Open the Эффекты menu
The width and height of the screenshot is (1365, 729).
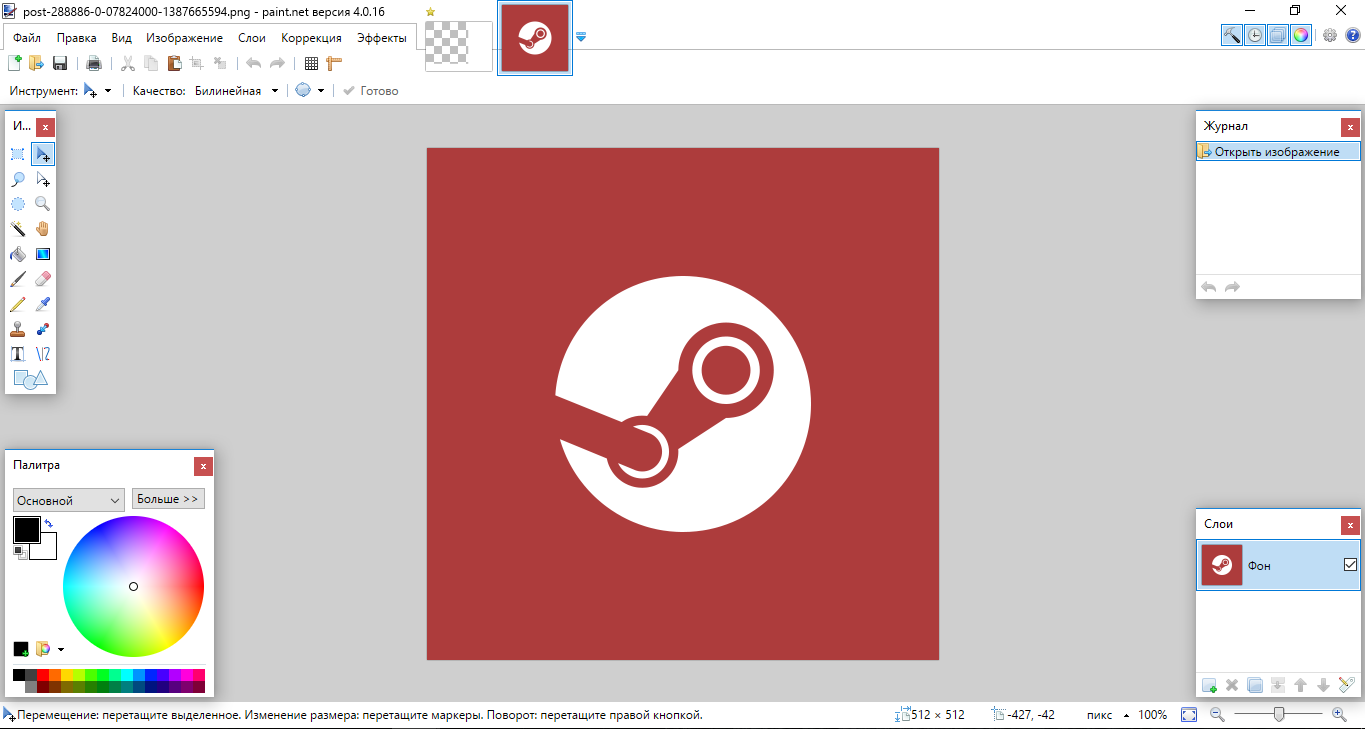pos(381,38)
